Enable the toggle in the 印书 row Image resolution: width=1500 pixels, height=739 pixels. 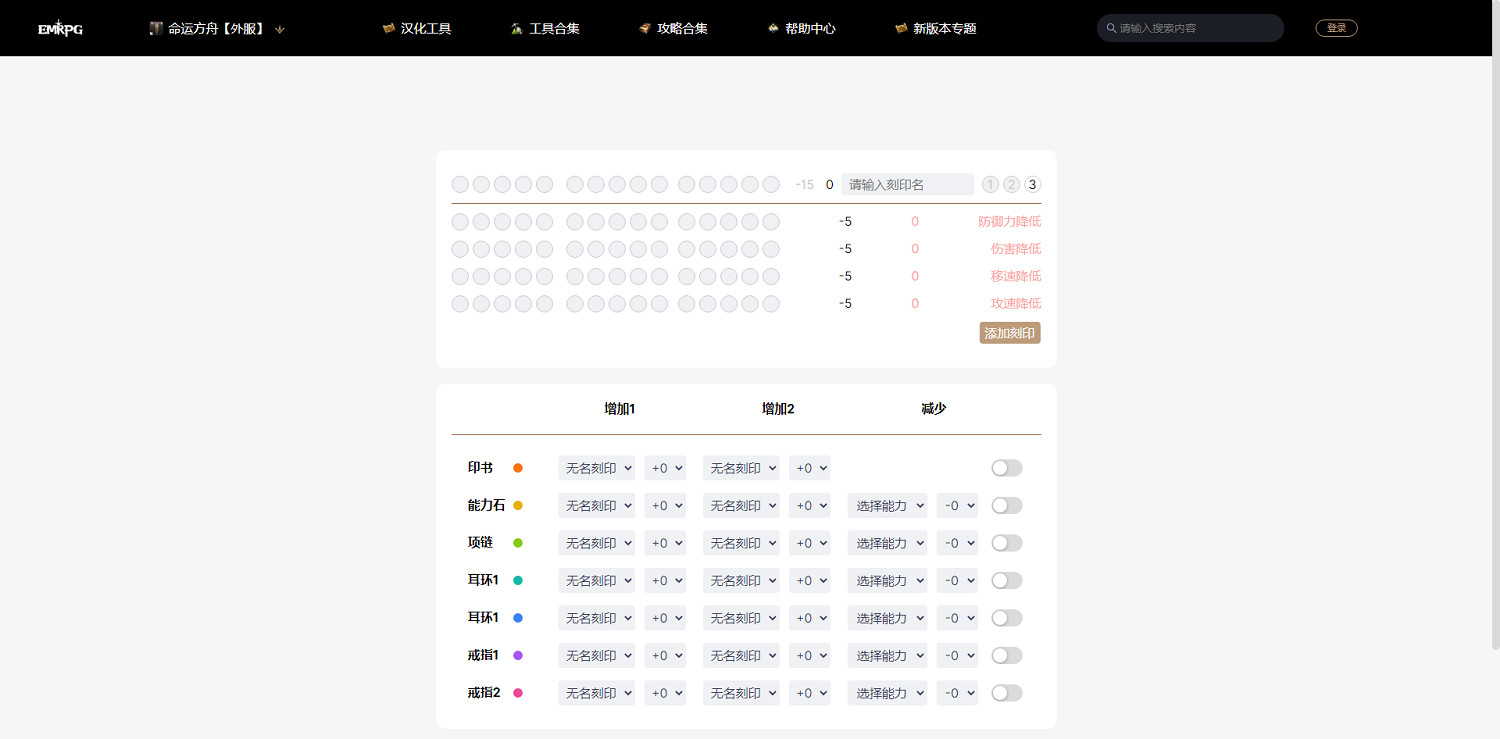coord(1006,467)
